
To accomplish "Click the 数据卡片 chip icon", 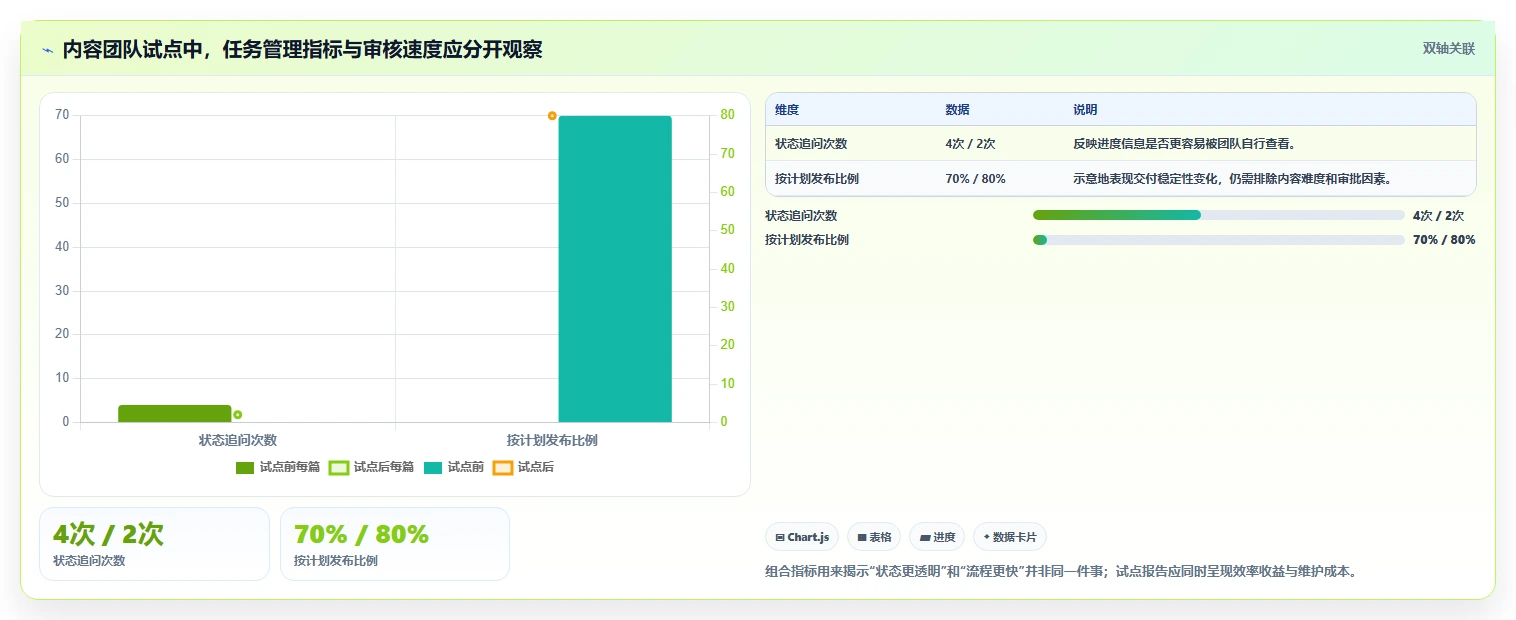I will [x=986, y=537].
